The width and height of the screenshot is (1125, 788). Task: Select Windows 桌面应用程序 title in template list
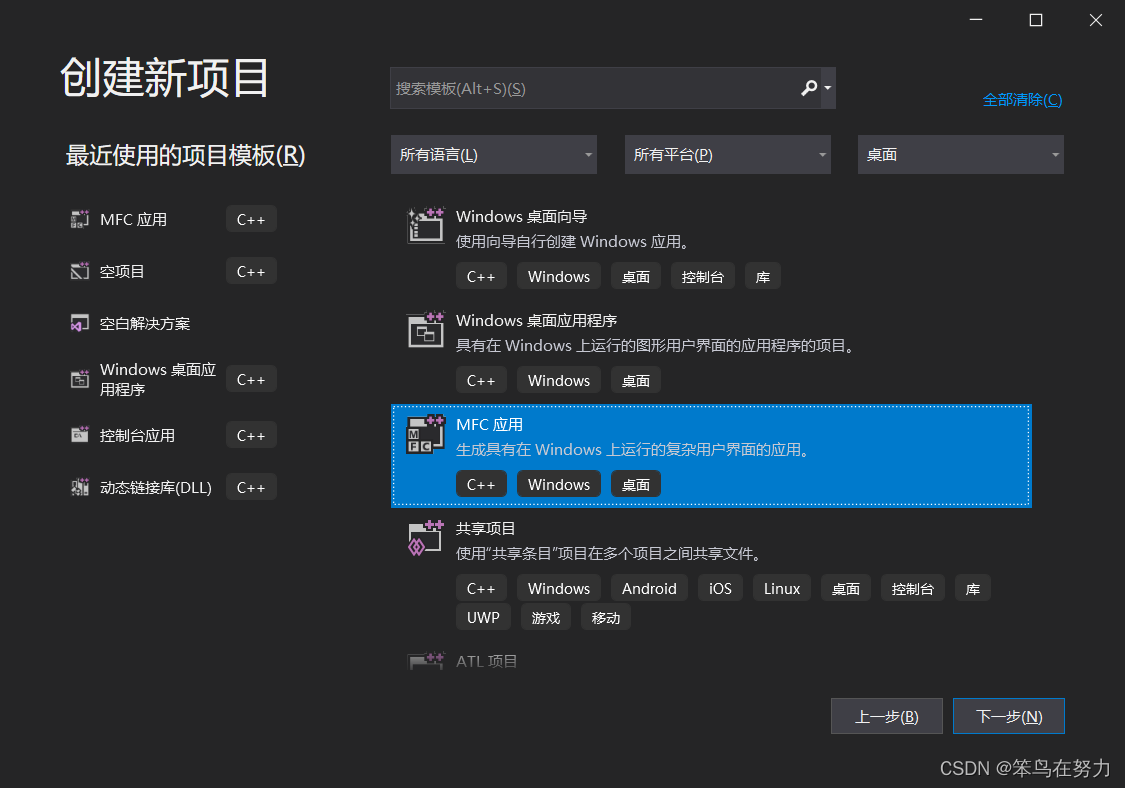(x=537, y=321)
